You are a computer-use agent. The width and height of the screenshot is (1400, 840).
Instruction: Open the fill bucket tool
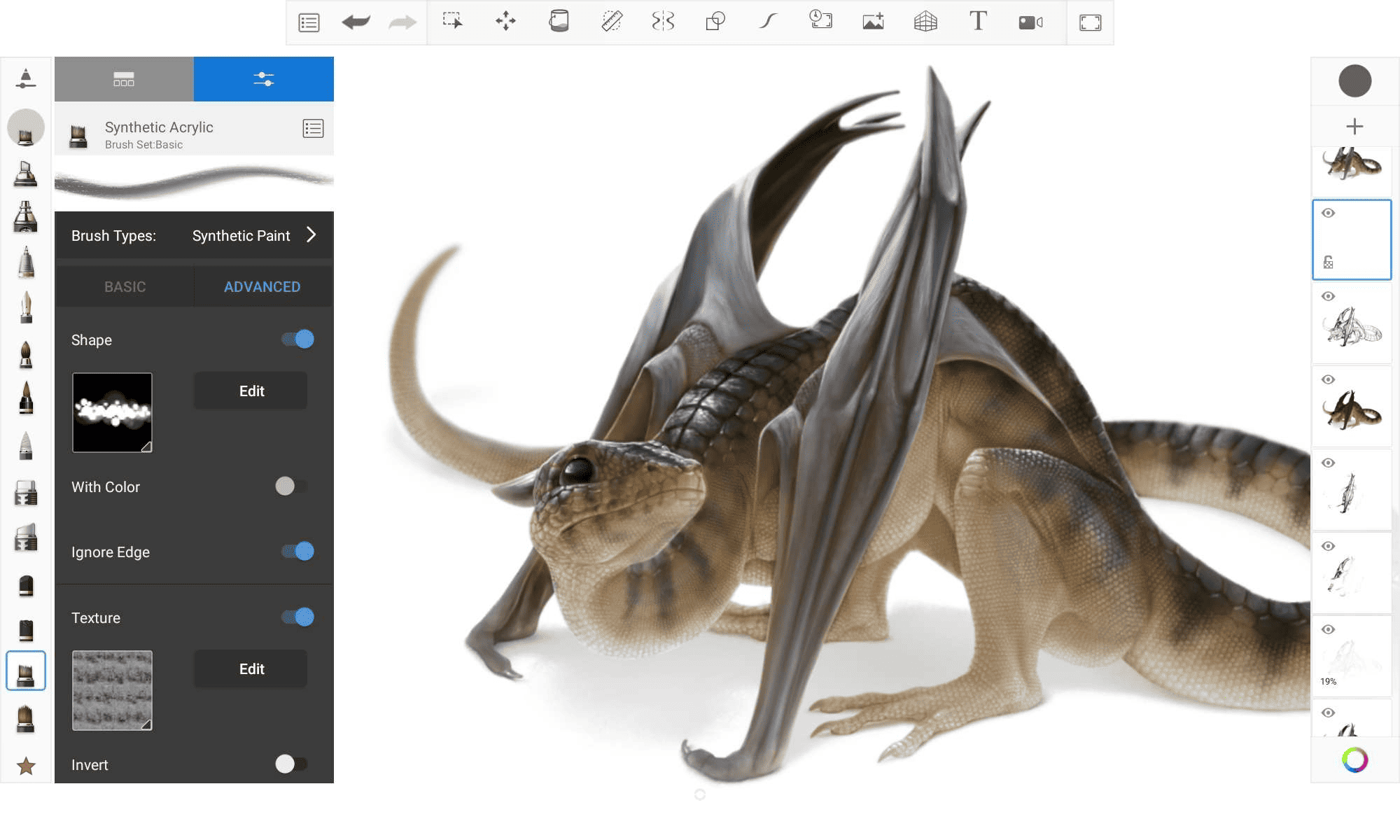pos(558,22)
